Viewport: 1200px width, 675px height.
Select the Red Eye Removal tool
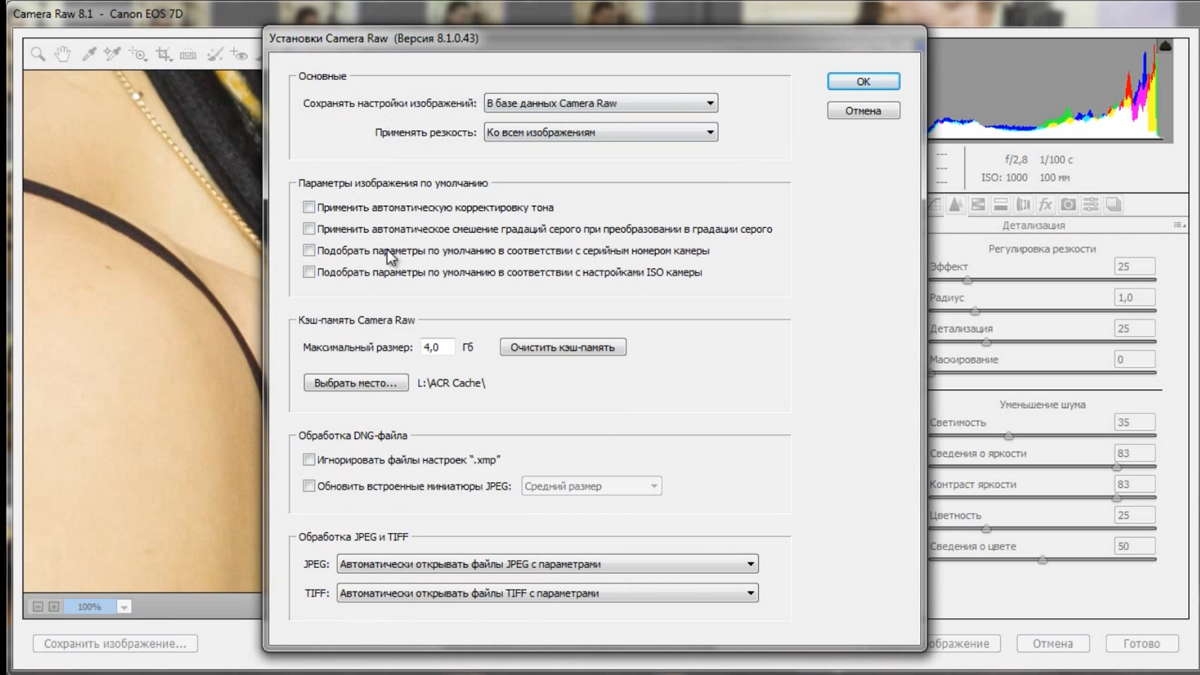click(239, 55)
